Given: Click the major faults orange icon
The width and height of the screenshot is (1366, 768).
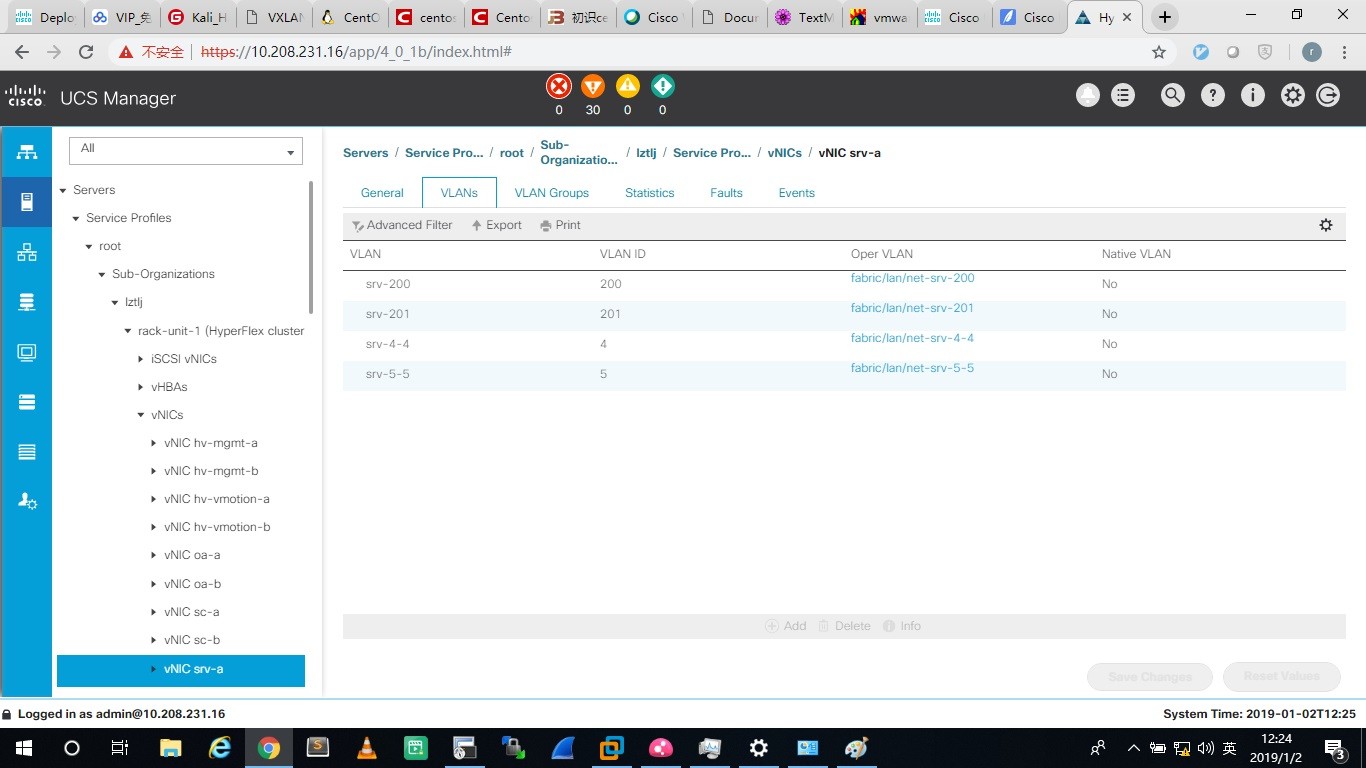Looking at the screenshot, I should tap(593, 86).
